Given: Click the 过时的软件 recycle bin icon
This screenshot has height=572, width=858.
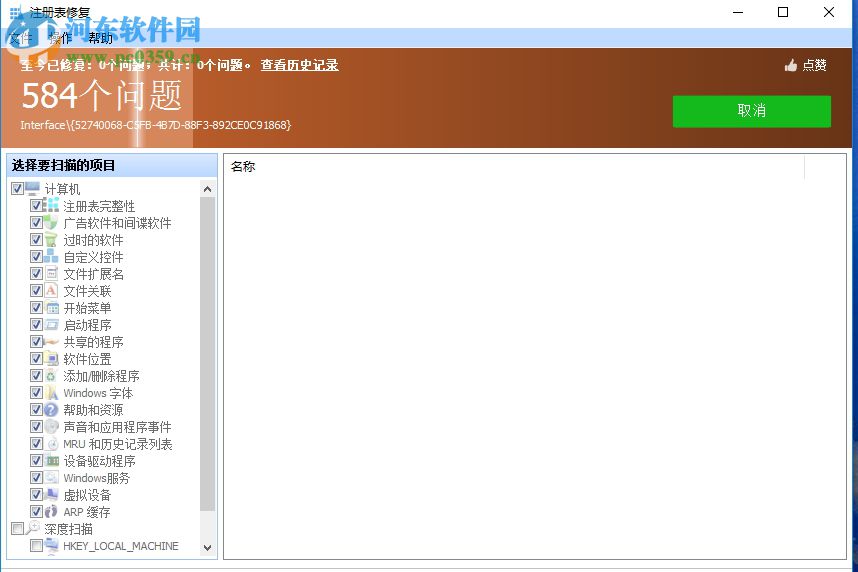Looking at the screenshot, I should (x=51, y=240).
